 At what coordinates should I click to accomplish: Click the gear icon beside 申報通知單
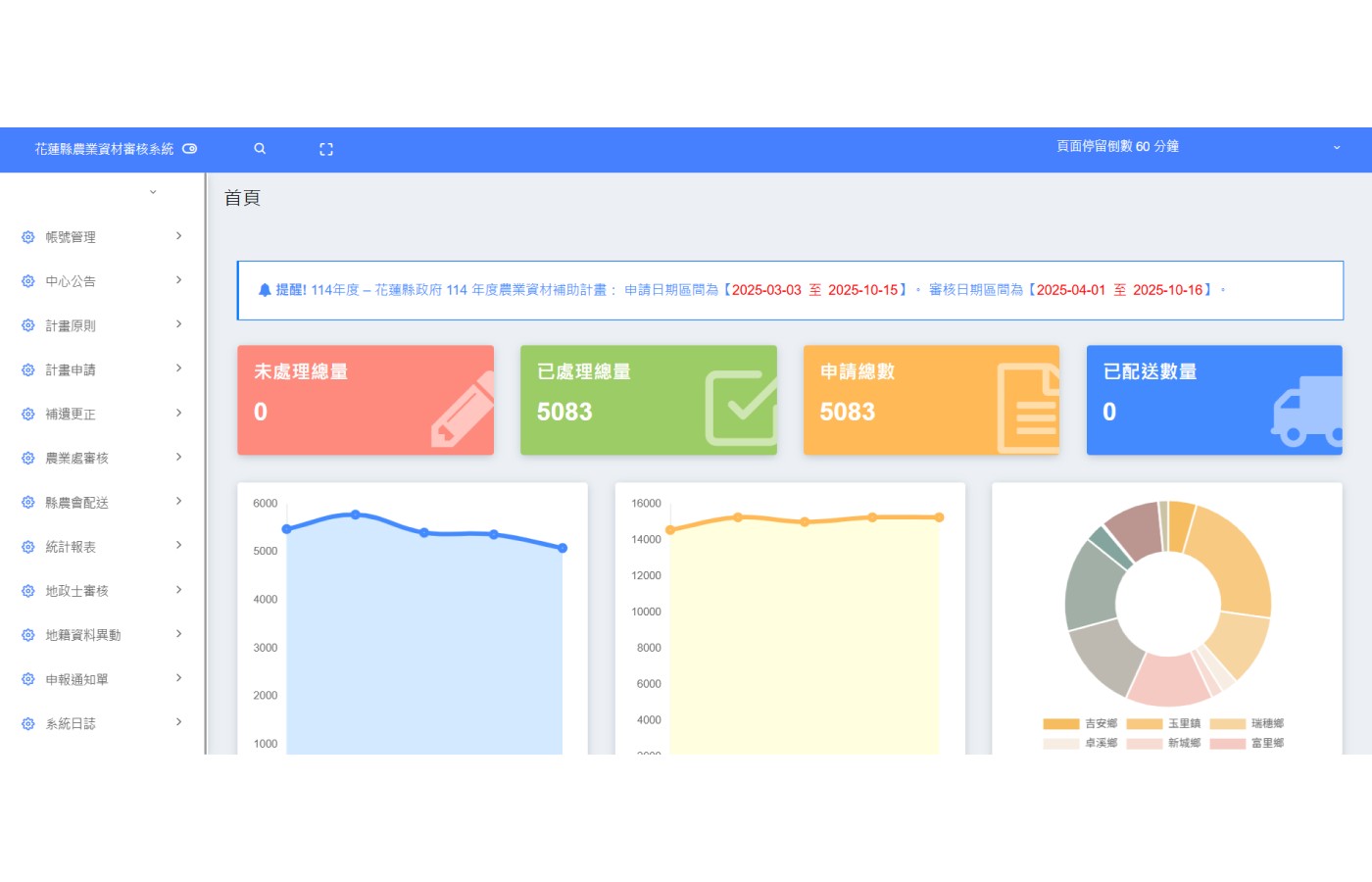tap(27, 679)
